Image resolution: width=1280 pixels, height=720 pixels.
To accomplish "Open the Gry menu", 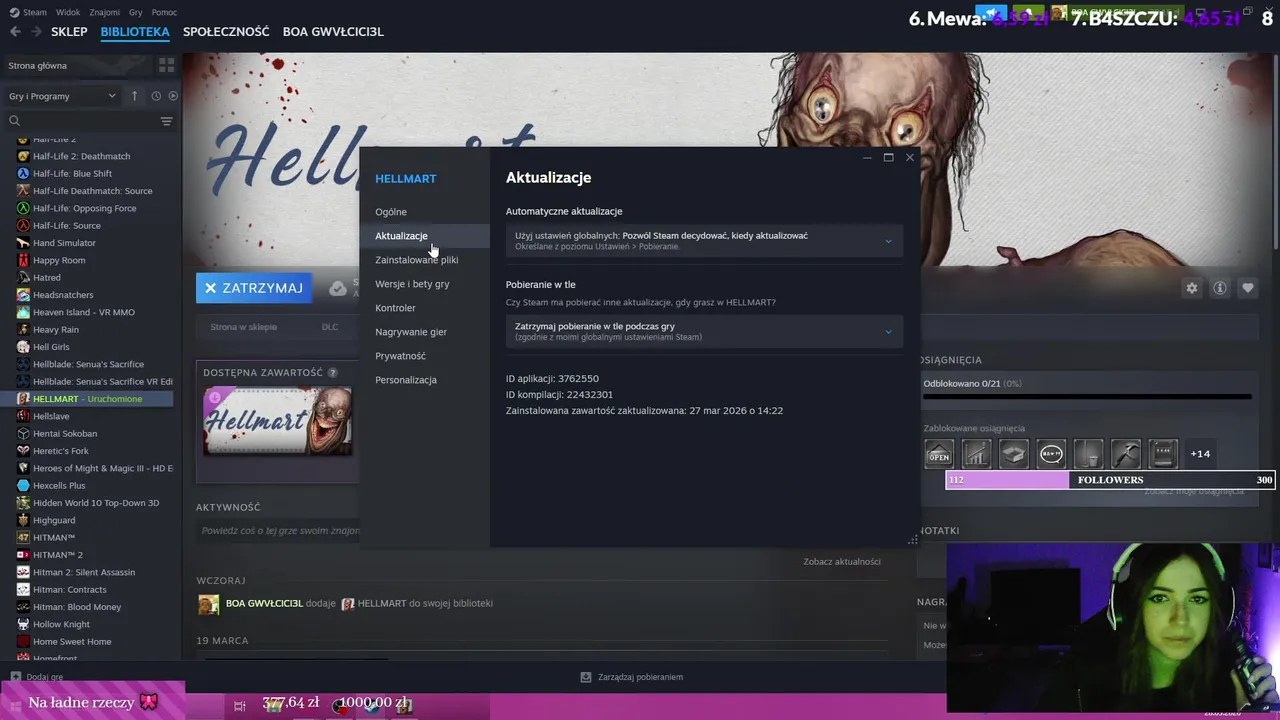I will [x=136, y=12].
